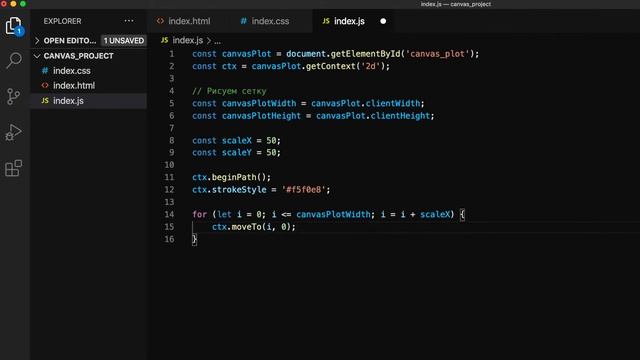The image size is (640, 360).
Task: Click ctx.moveTo call on line 15
Action: [x=253, y=227]
